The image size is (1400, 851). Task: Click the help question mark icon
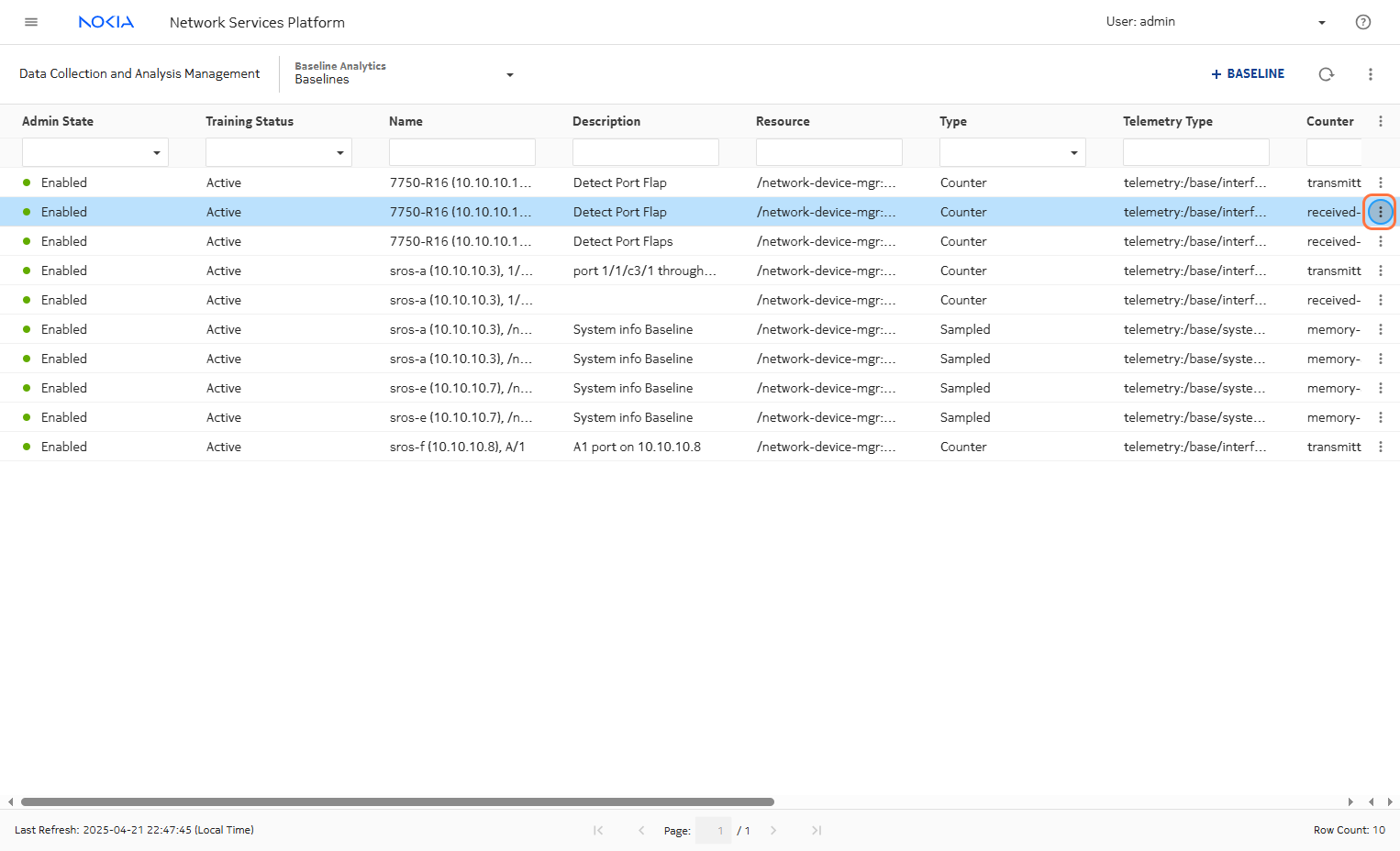(1362, 22)
